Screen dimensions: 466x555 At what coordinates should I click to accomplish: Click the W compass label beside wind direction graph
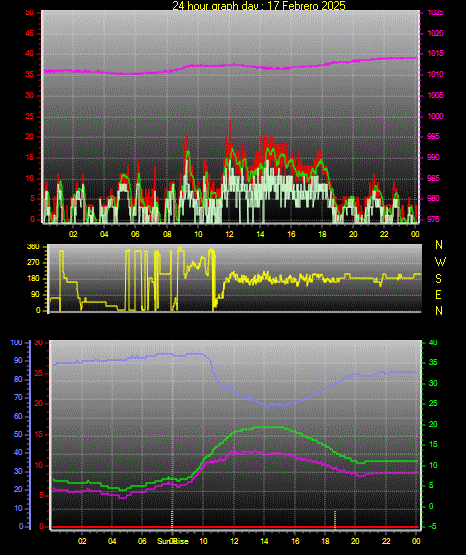(x=440, y=262)
